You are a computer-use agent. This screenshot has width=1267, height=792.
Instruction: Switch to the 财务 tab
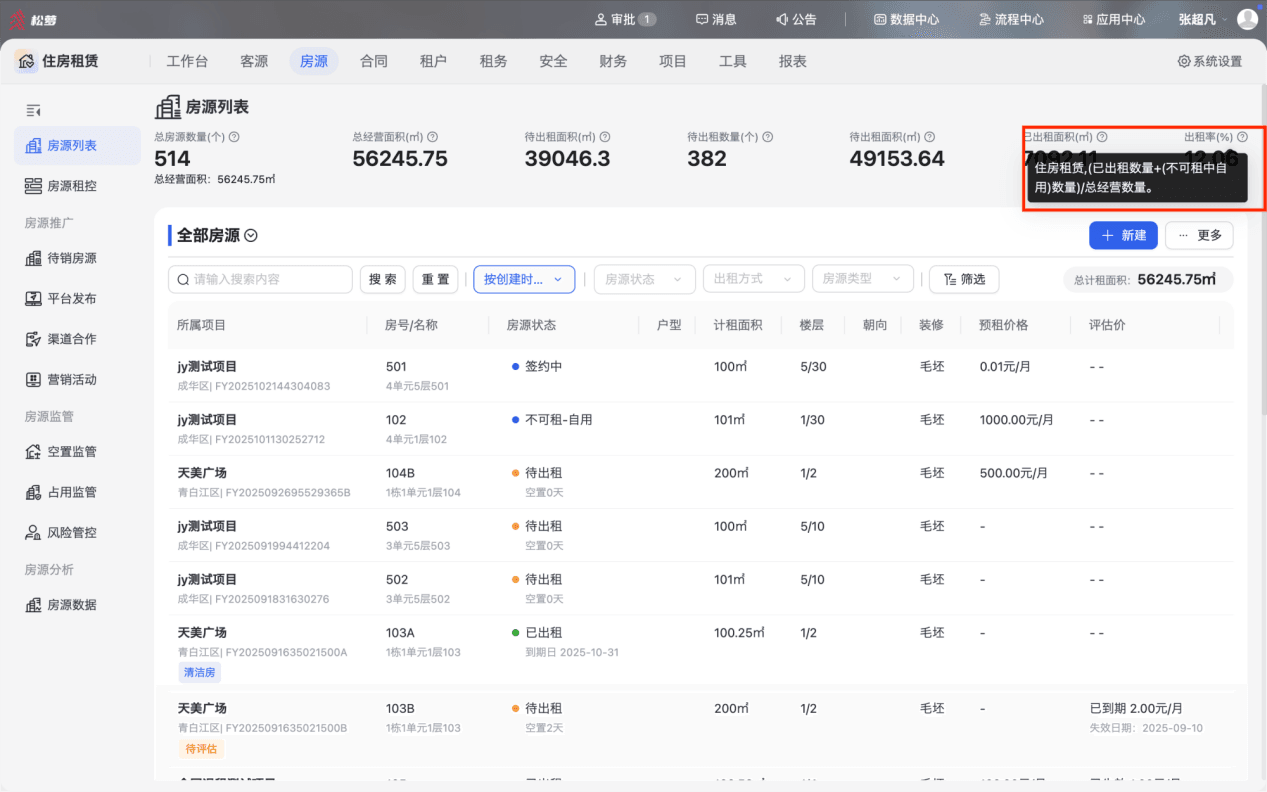pos(613,61)
